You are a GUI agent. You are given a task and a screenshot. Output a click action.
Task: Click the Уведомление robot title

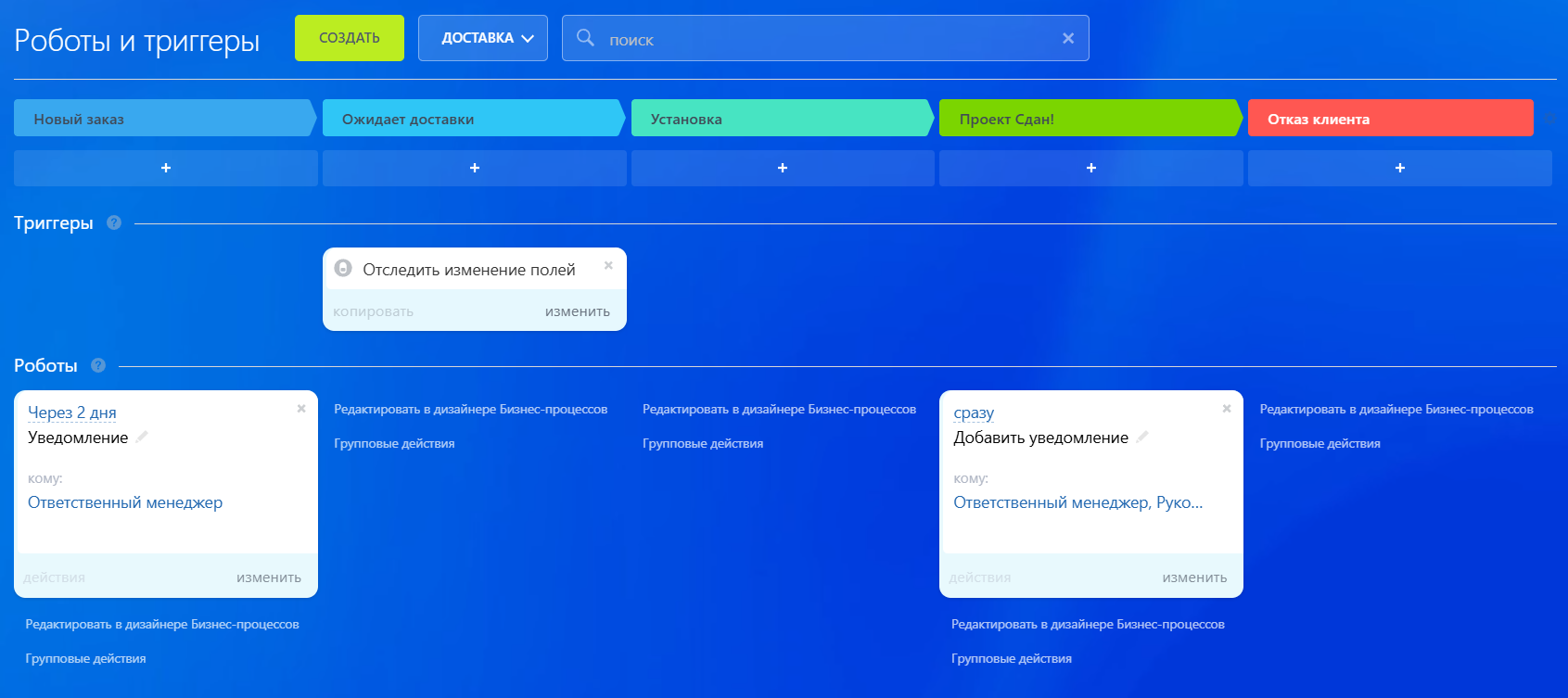coord(78,438)
